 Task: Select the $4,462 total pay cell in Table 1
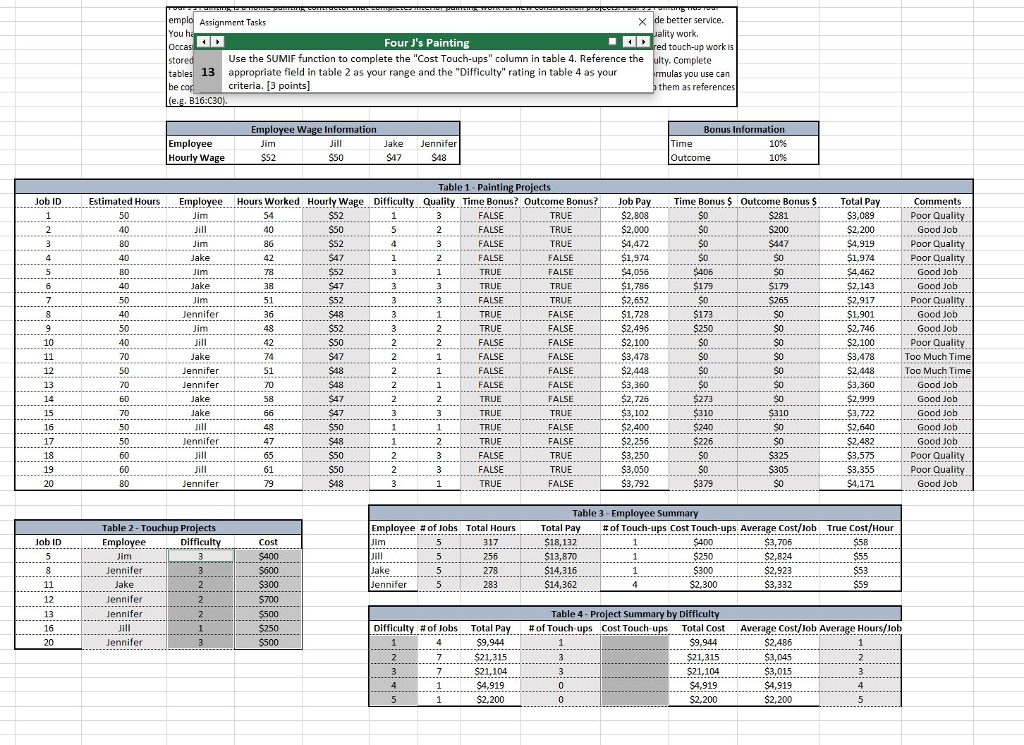click(860, 272)
